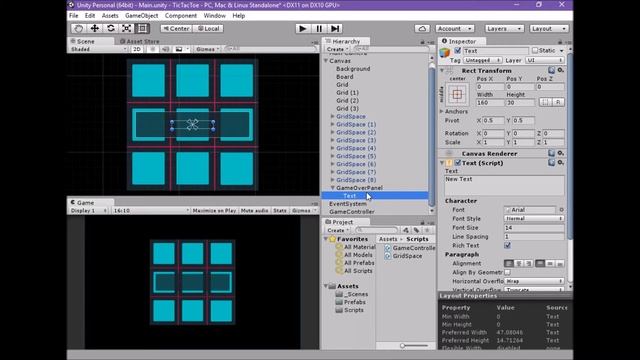Viewport: 640px width, 360px height.
Task: Select the Move tool
Action: click(94, 29)
